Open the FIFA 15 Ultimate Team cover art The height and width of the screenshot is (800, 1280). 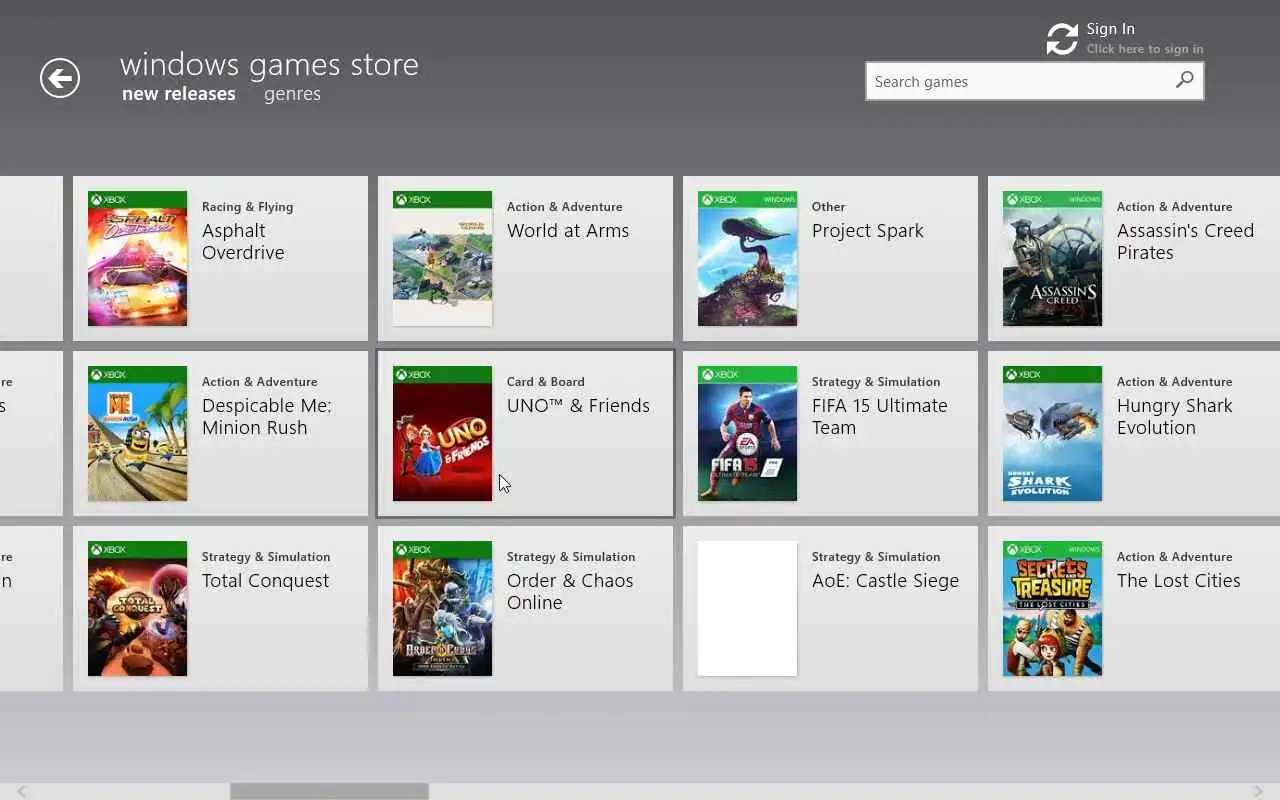[x=747, y=433]
